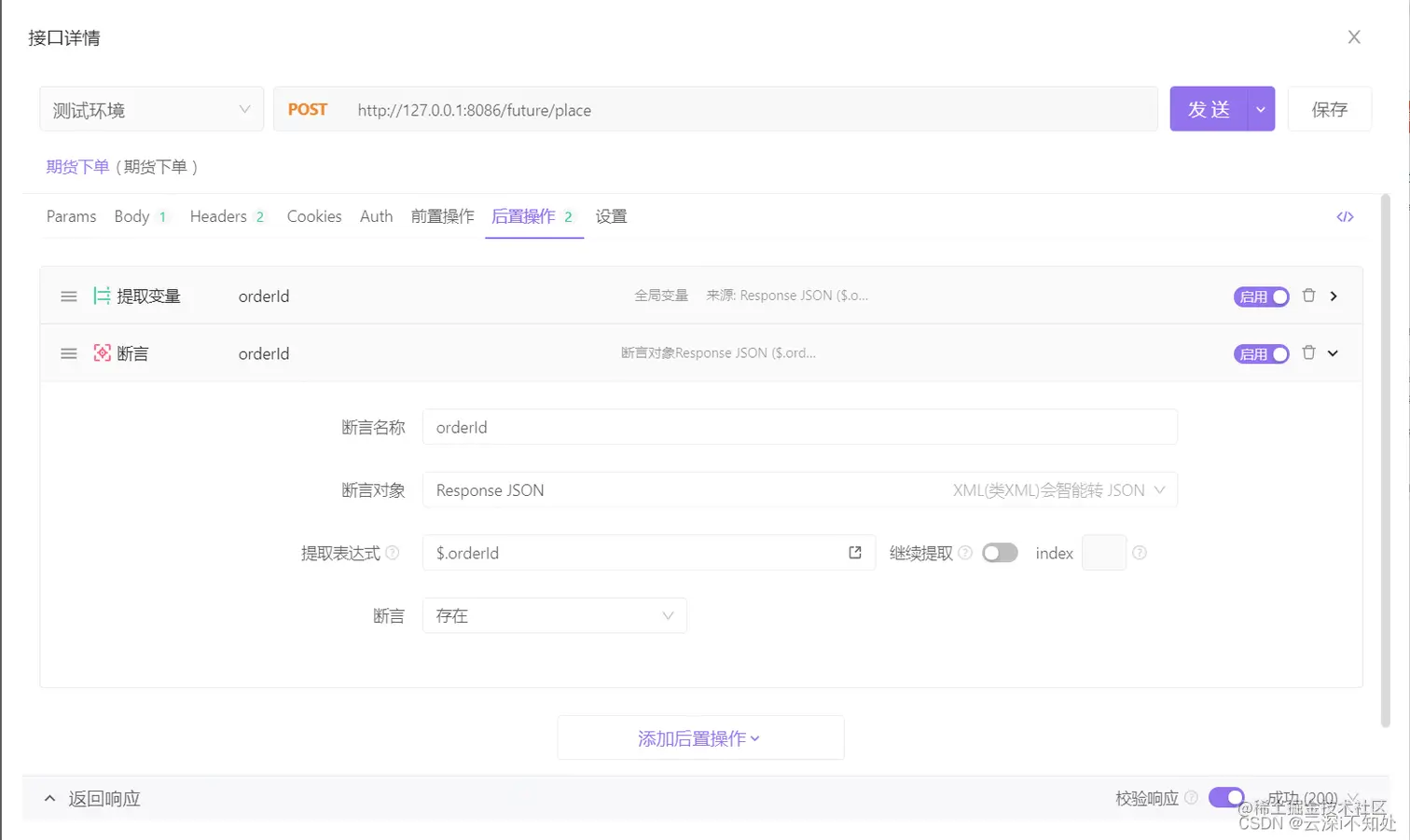Click the 全局变量 label in 提取变量 row

click(x=661, y=296)
